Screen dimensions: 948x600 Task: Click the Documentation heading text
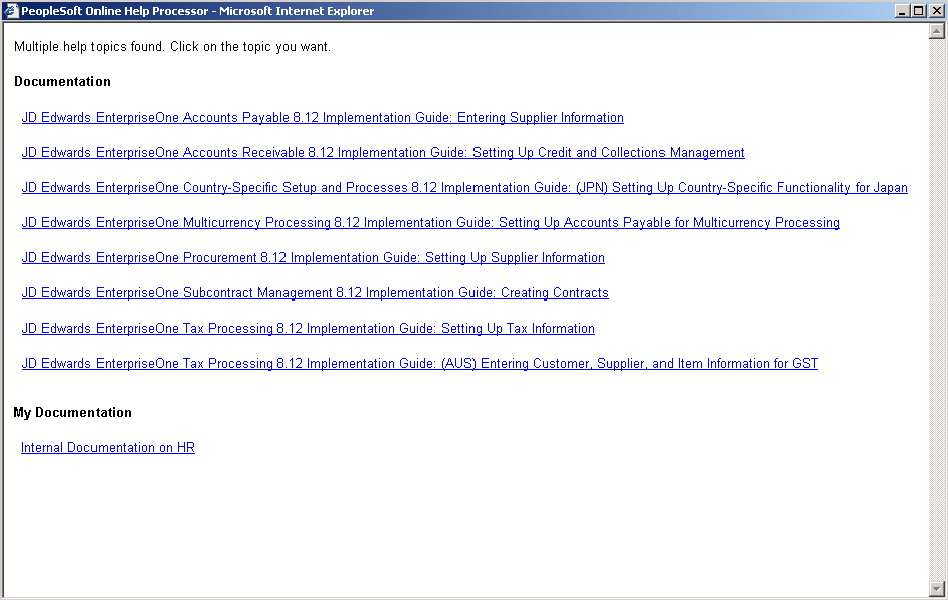[x=62, y=82]
